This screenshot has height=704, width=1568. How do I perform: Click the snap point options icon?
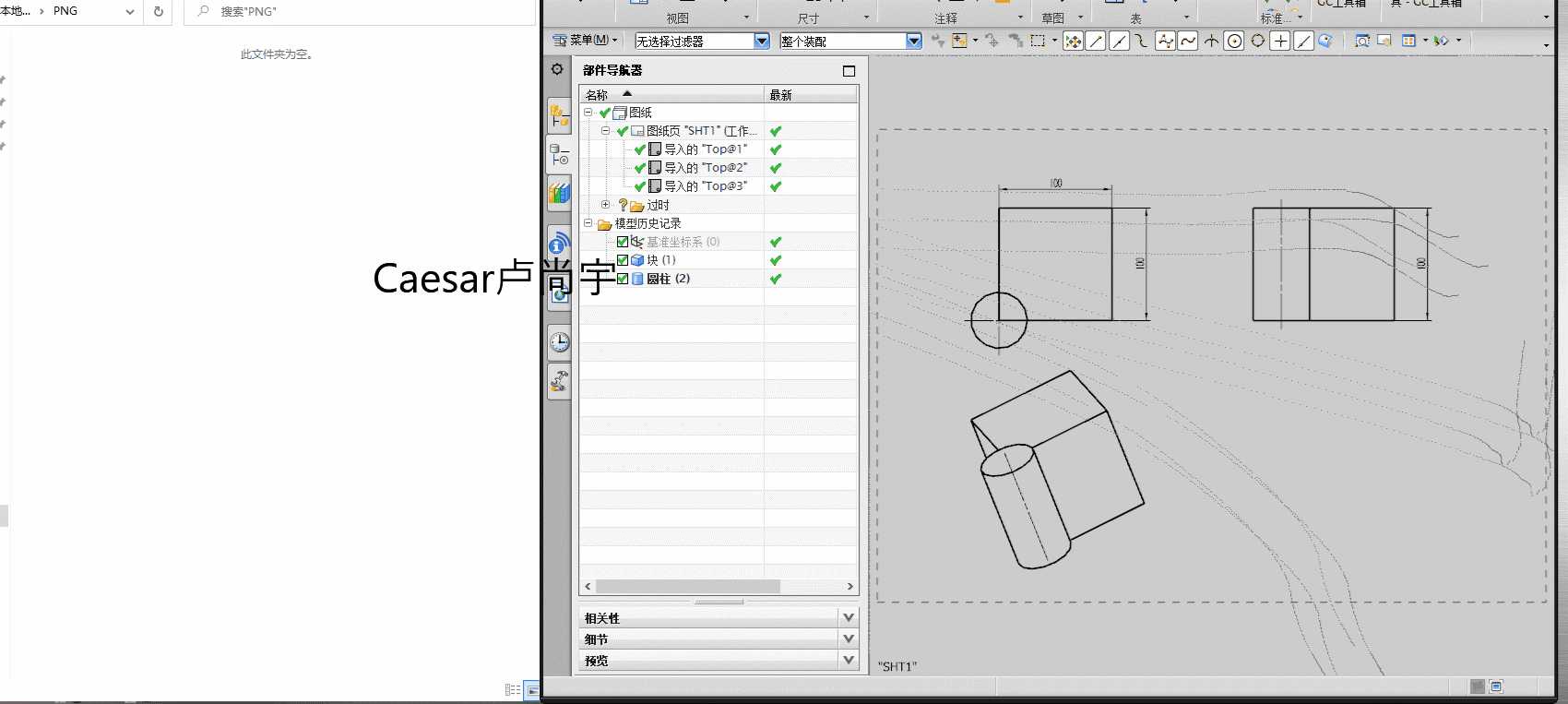pyautogui.click(x=1073, y=41)
